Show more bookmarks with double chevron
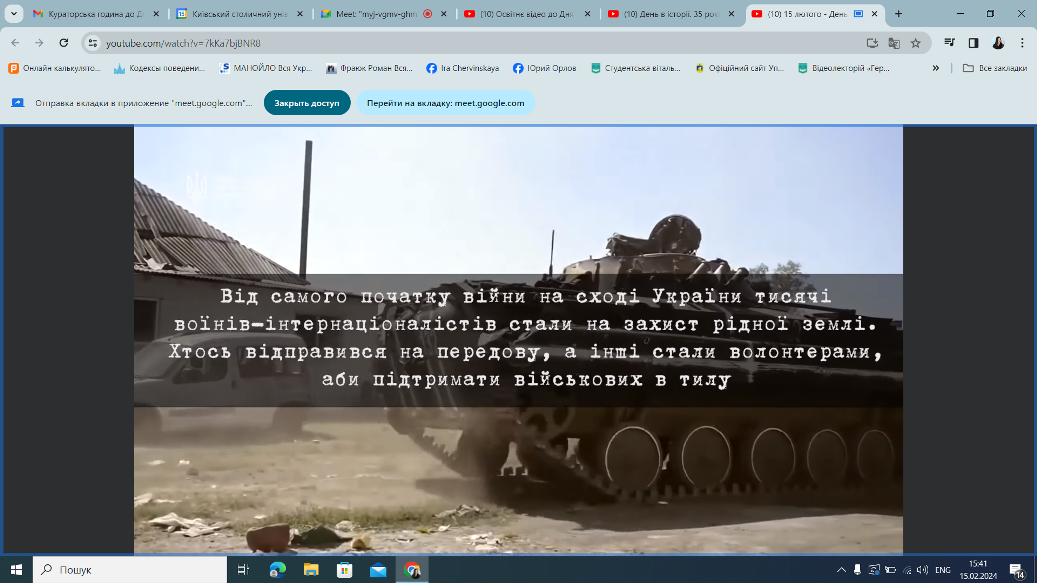1037x583 pixels. click(936, 68)
